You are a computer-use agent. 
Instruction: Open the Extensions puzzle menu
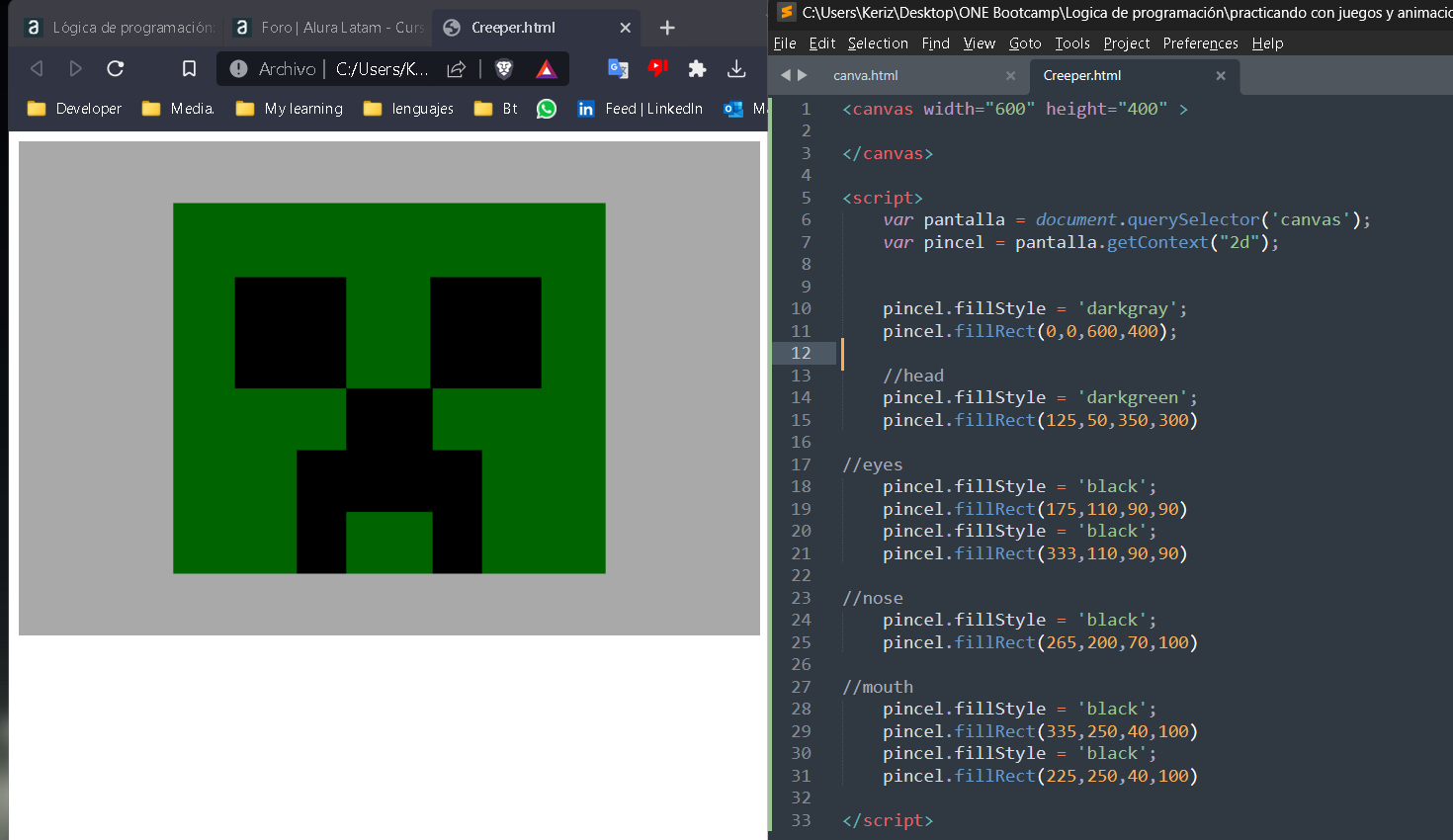point(697,68)
